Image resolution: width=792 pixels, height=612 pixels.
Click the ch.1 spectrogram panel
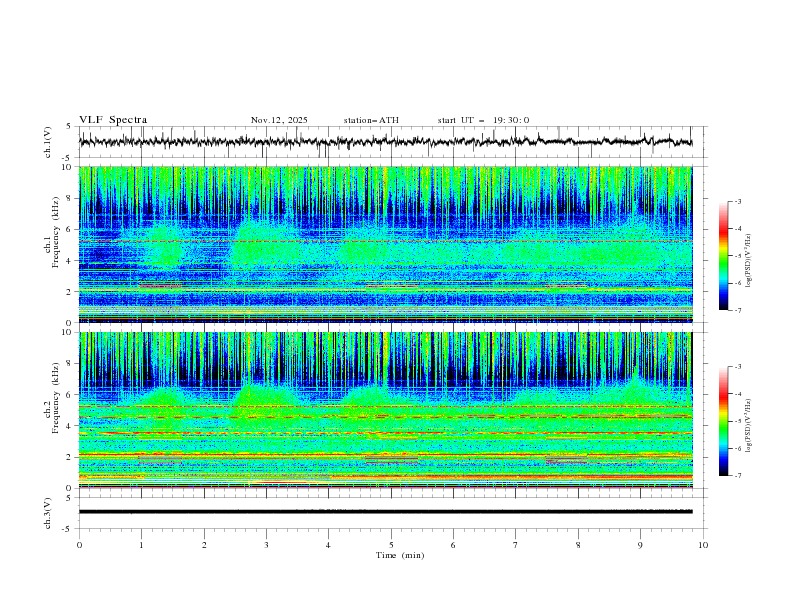[385, 244]
